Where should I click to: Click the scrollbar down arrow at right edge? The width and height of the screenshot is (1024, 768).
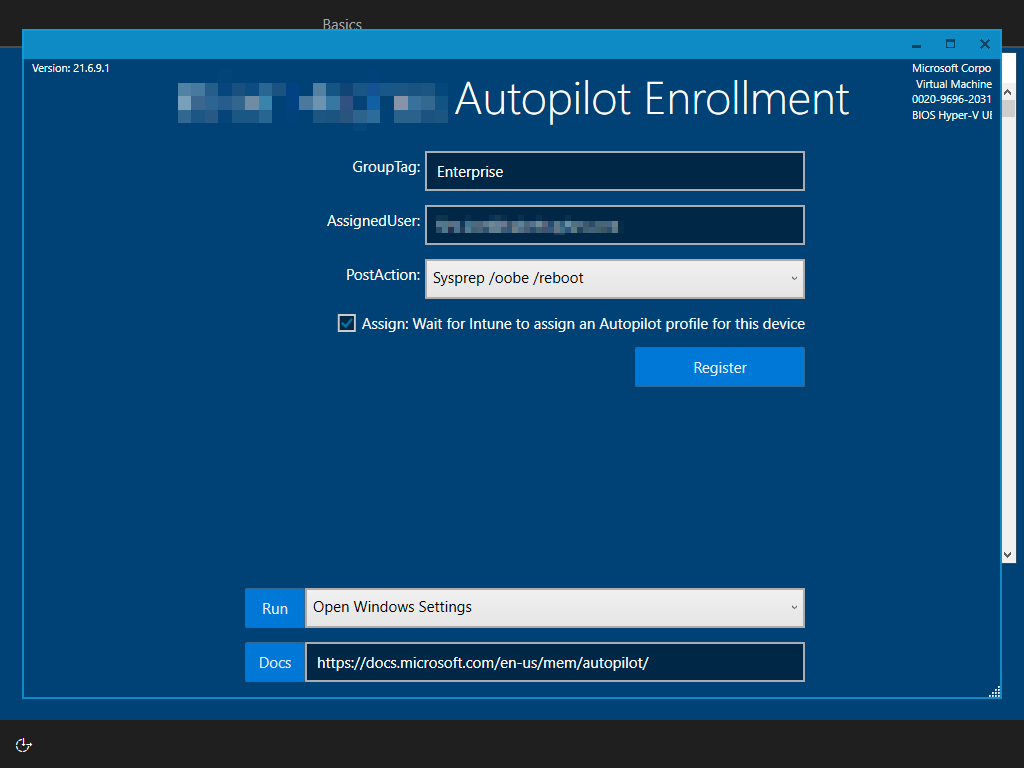pos(1008,555)
